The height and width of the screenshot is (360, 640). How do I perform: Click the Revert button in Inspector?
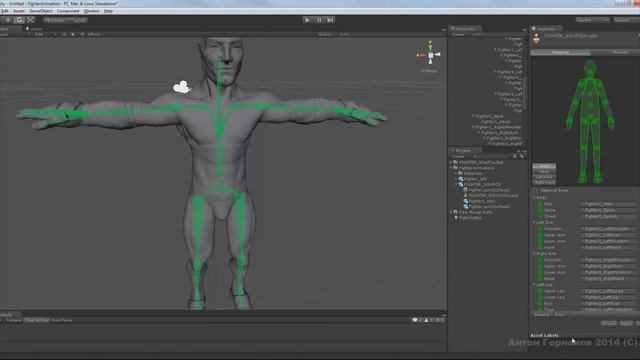609,323
